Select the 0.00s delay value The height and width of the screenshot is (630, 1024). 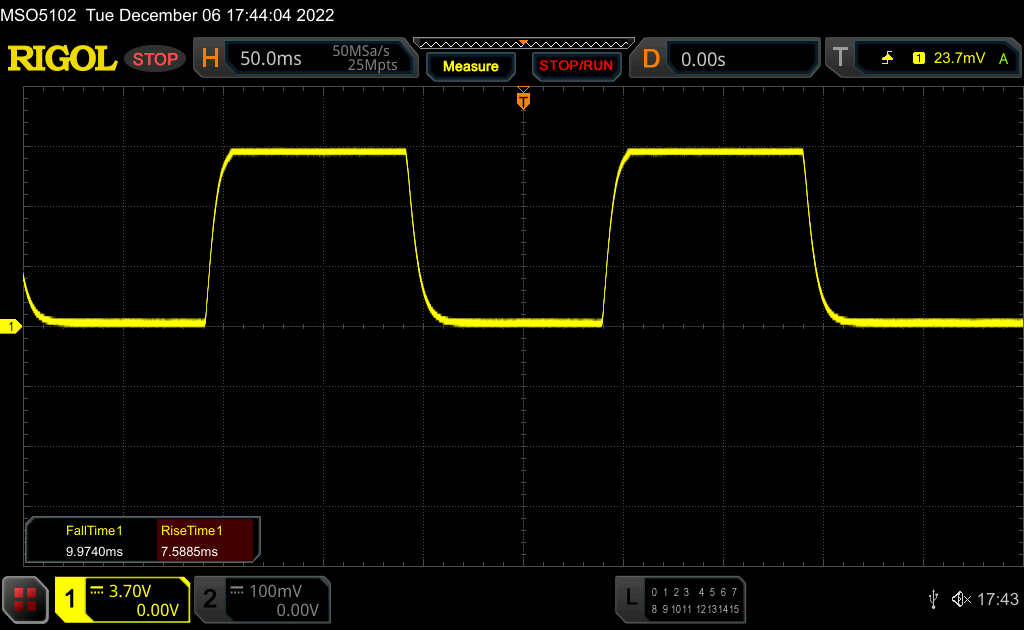(x=703, y=59)
